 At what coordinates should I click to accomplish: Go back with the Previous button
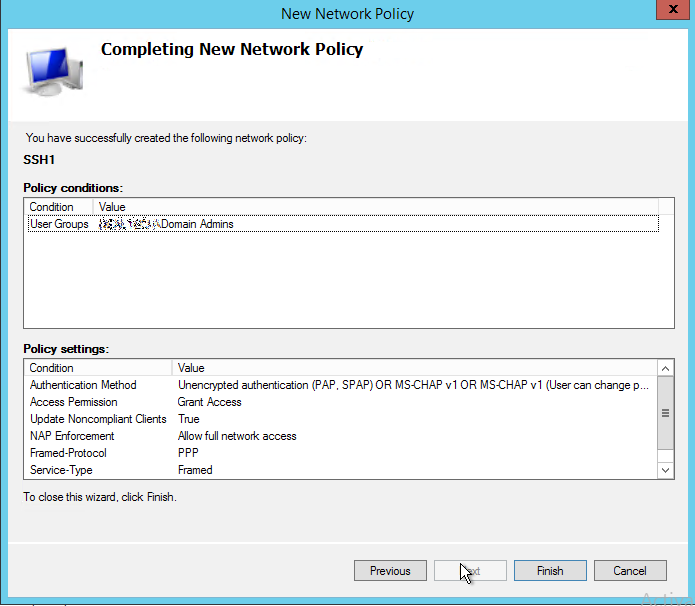390,571
